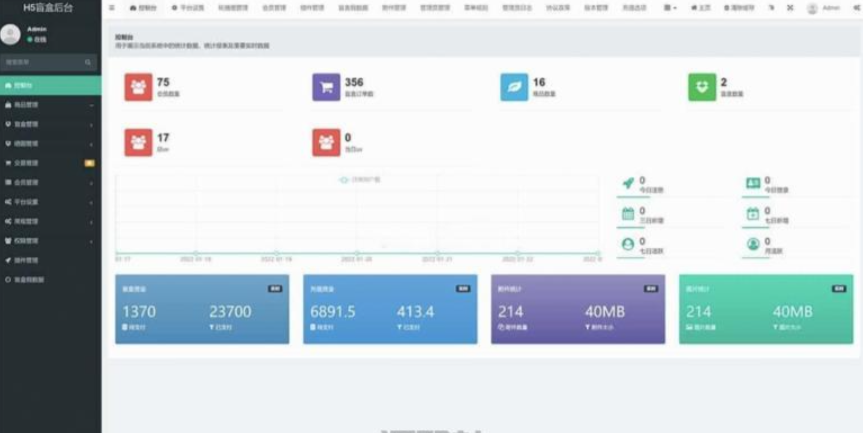Open the Admin user menu in top bar
Screen dimensions: 863x433
point(824,8)
